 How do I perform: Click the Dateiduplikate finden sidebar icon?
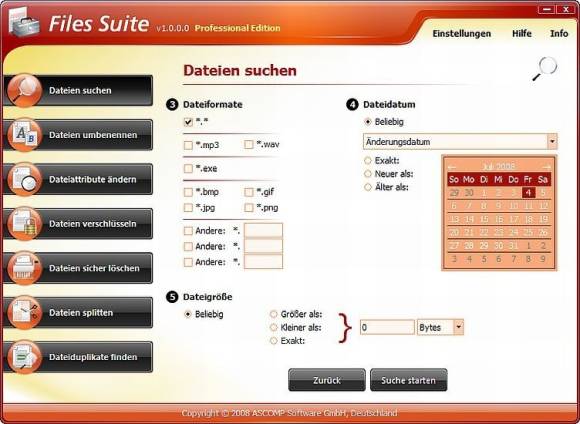click(24, 357)
